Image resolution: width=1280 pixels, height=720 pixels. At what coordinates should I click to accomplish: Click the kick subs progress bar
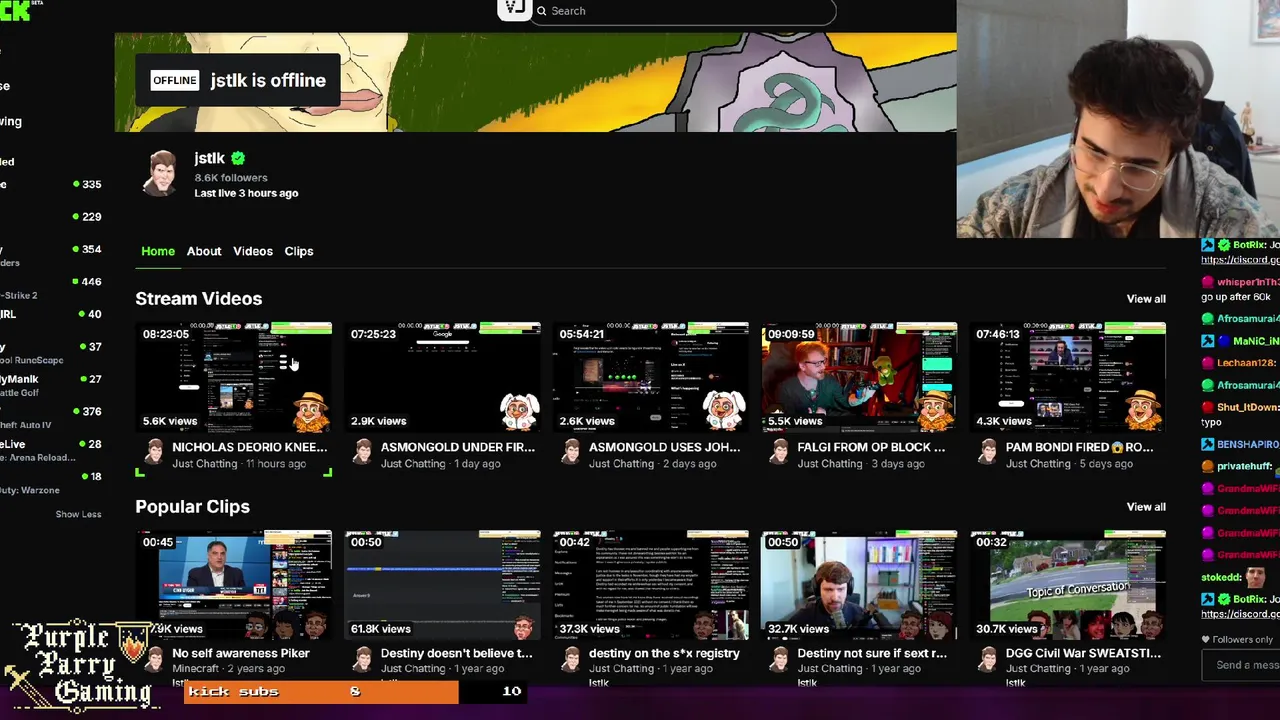click(x=355, y=691)
